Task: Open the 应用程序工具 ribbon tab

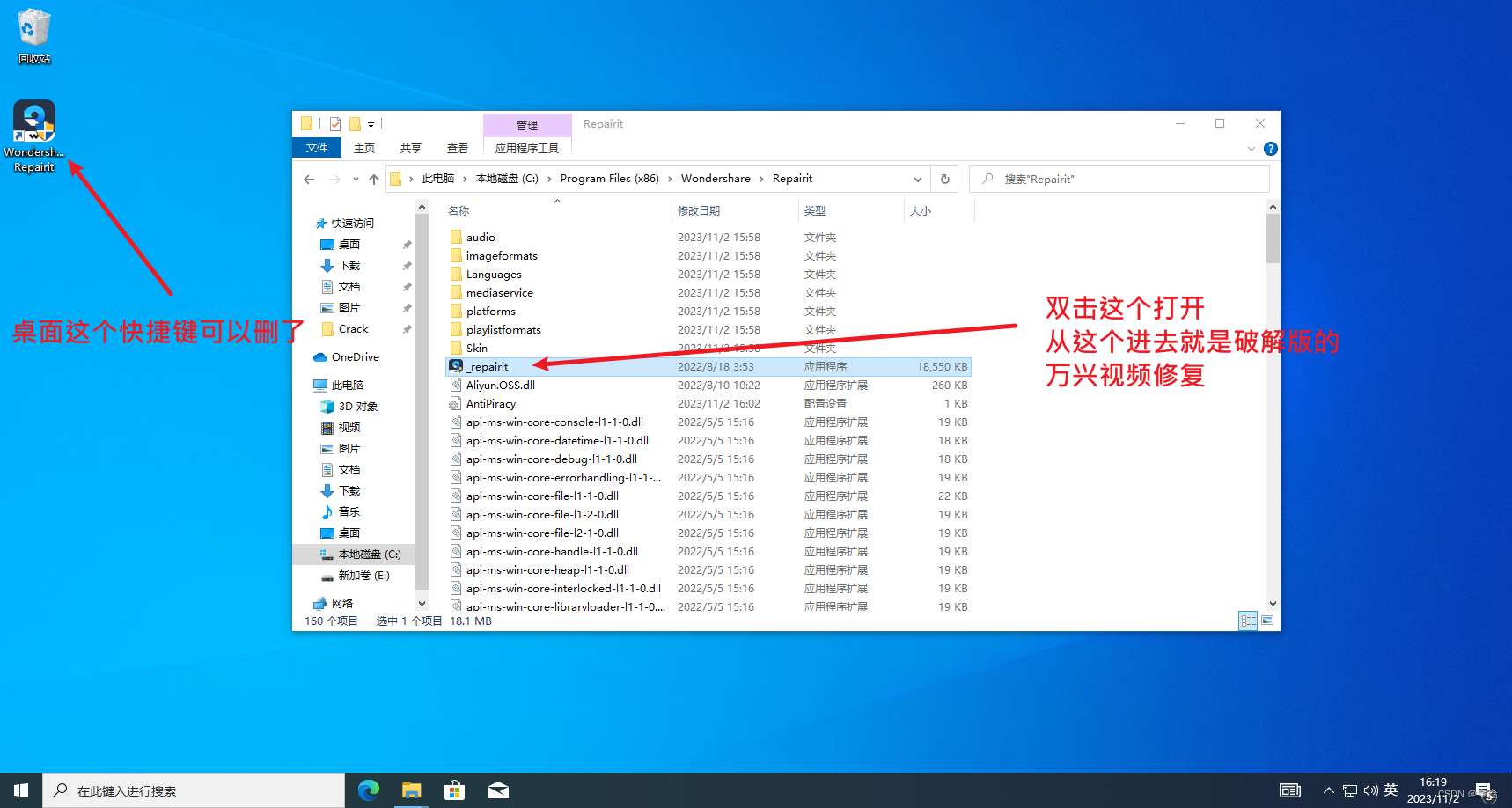Action: [x=527, y=148]
